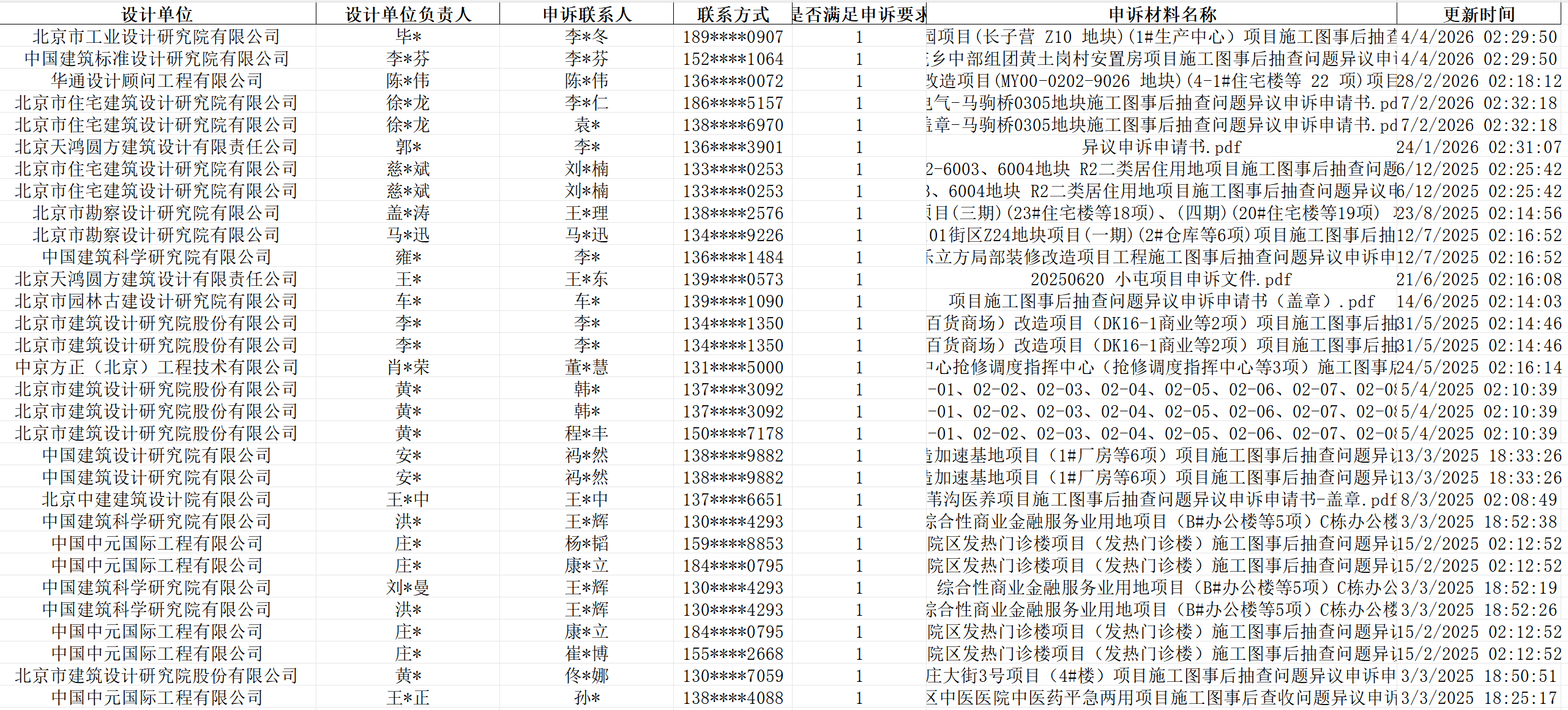
Task: Click the 申诉联系人 column header
Action: click(x=587, y=14)
